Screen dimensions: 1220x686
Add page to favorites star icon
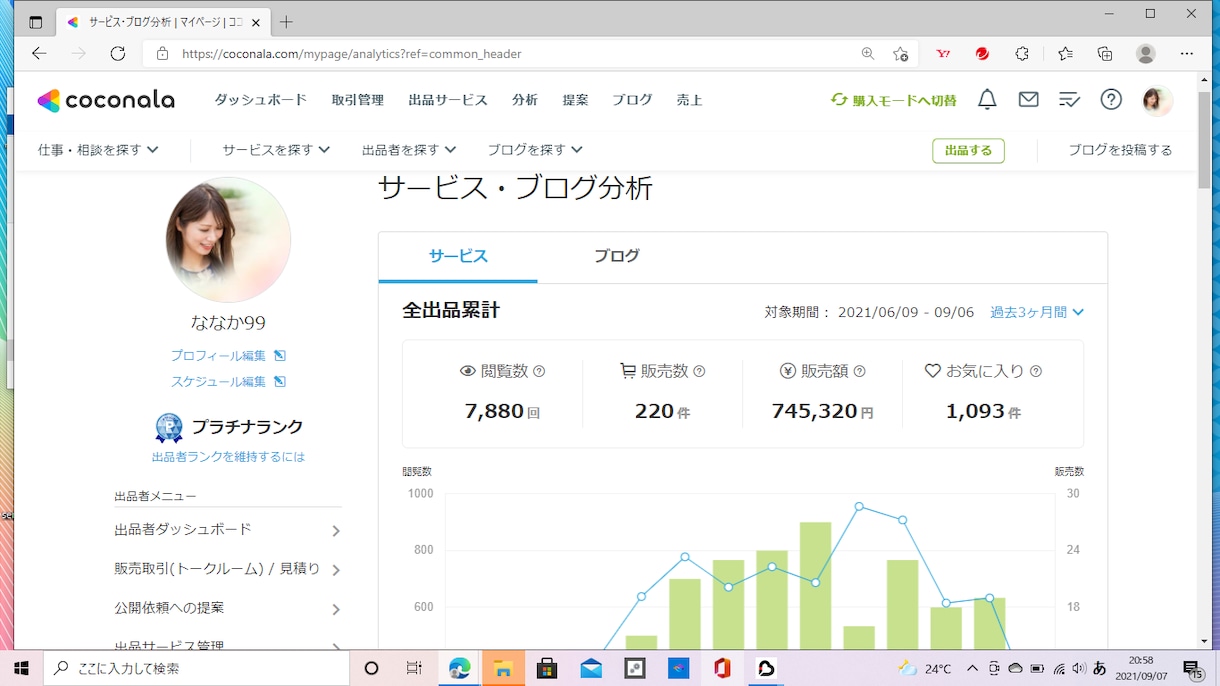[900, 53]
